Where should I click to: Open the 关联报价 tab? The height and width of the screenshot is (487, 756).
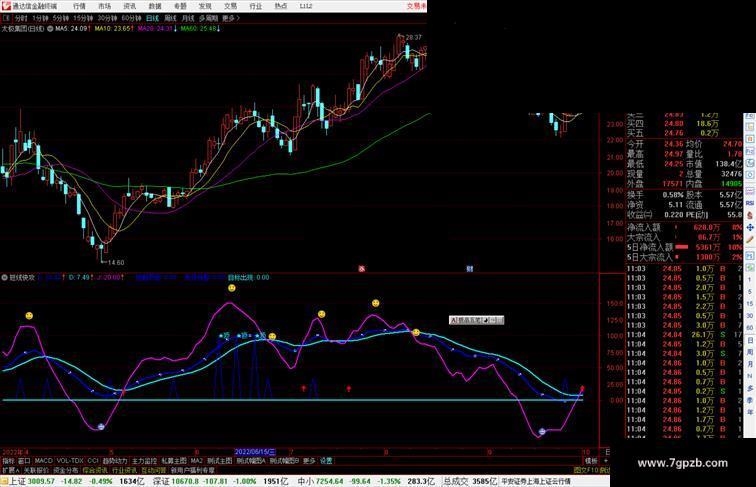(36, 470)
